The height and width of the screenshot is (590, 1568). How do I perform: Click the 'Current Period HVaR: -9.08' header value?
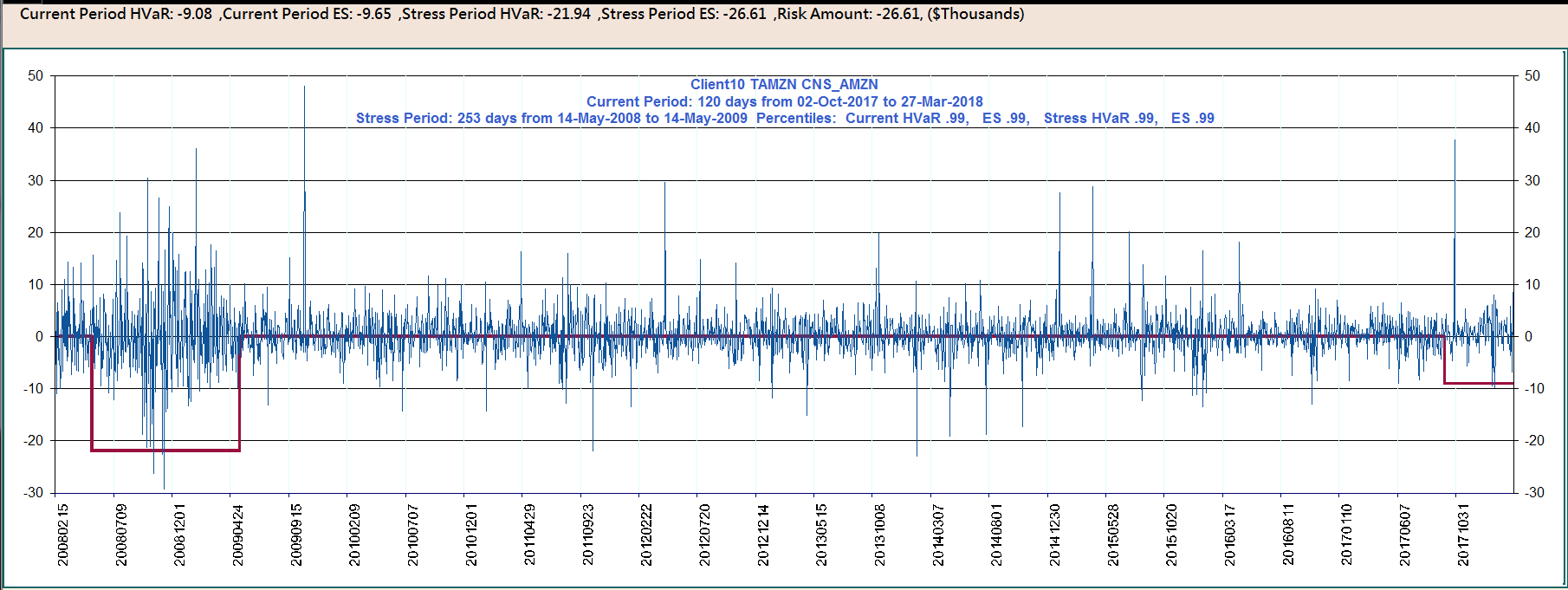point(116,14)
